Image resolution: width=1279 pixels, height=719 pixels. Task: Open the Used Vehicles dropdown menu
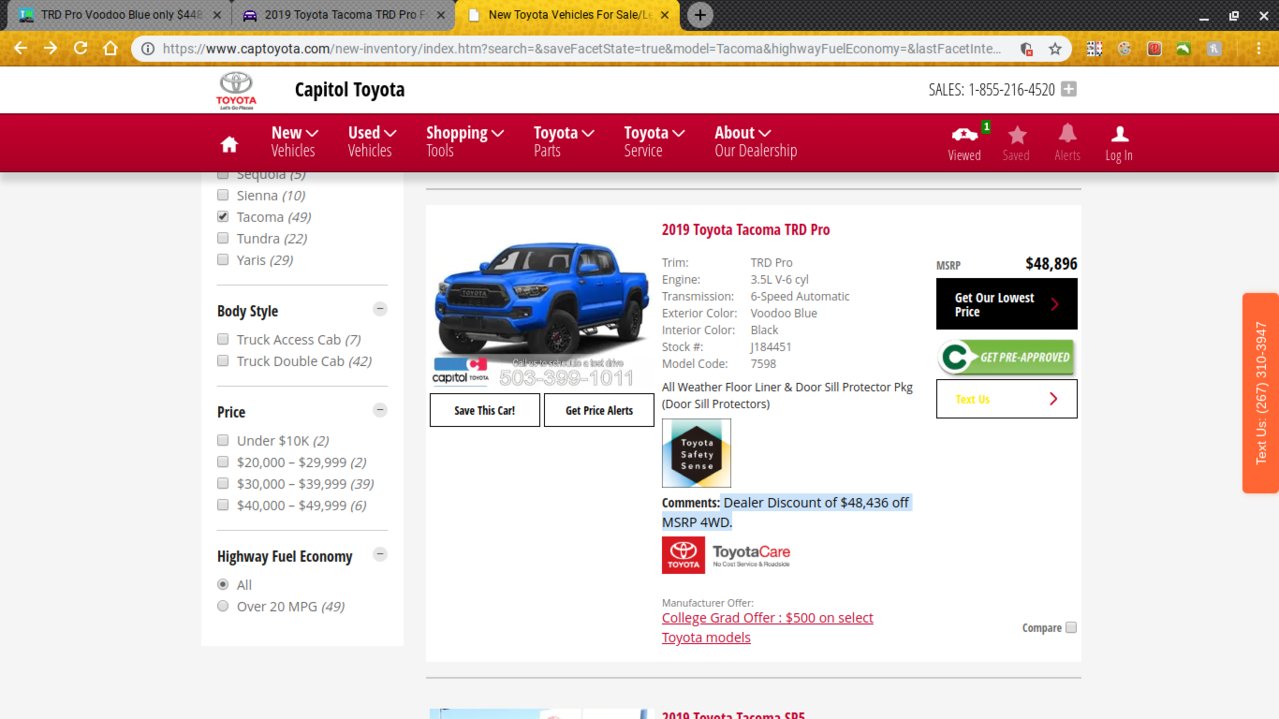click(x=372, y=141)
